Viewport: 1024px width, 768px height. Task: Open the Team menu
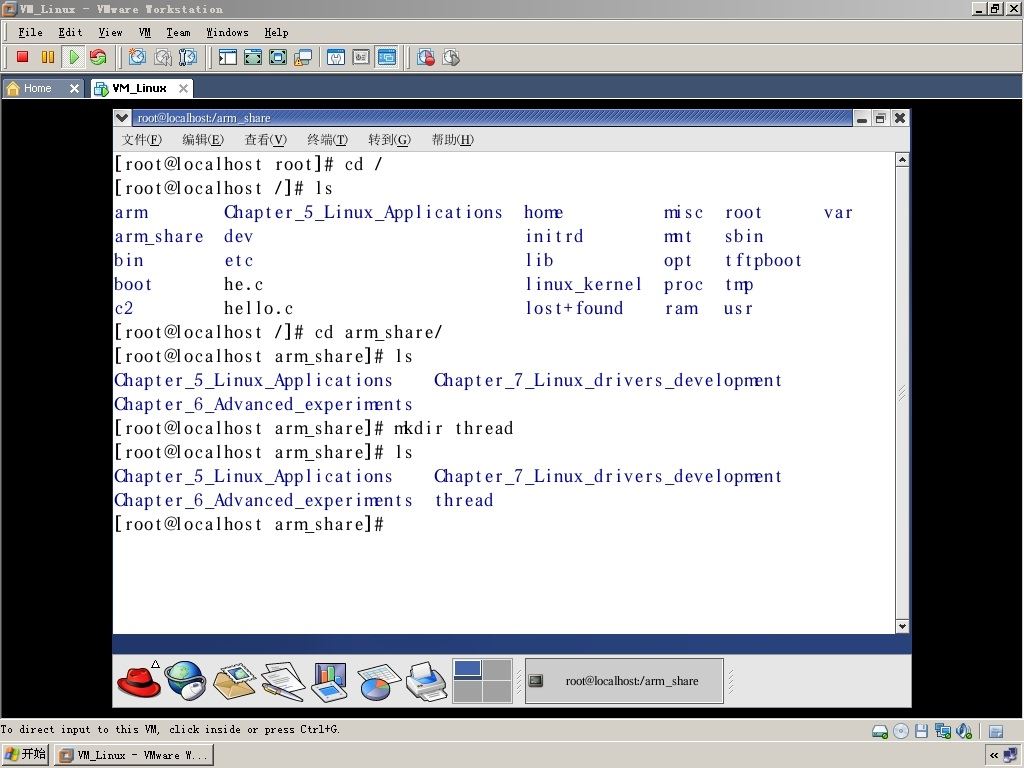[x=178, y=32]
